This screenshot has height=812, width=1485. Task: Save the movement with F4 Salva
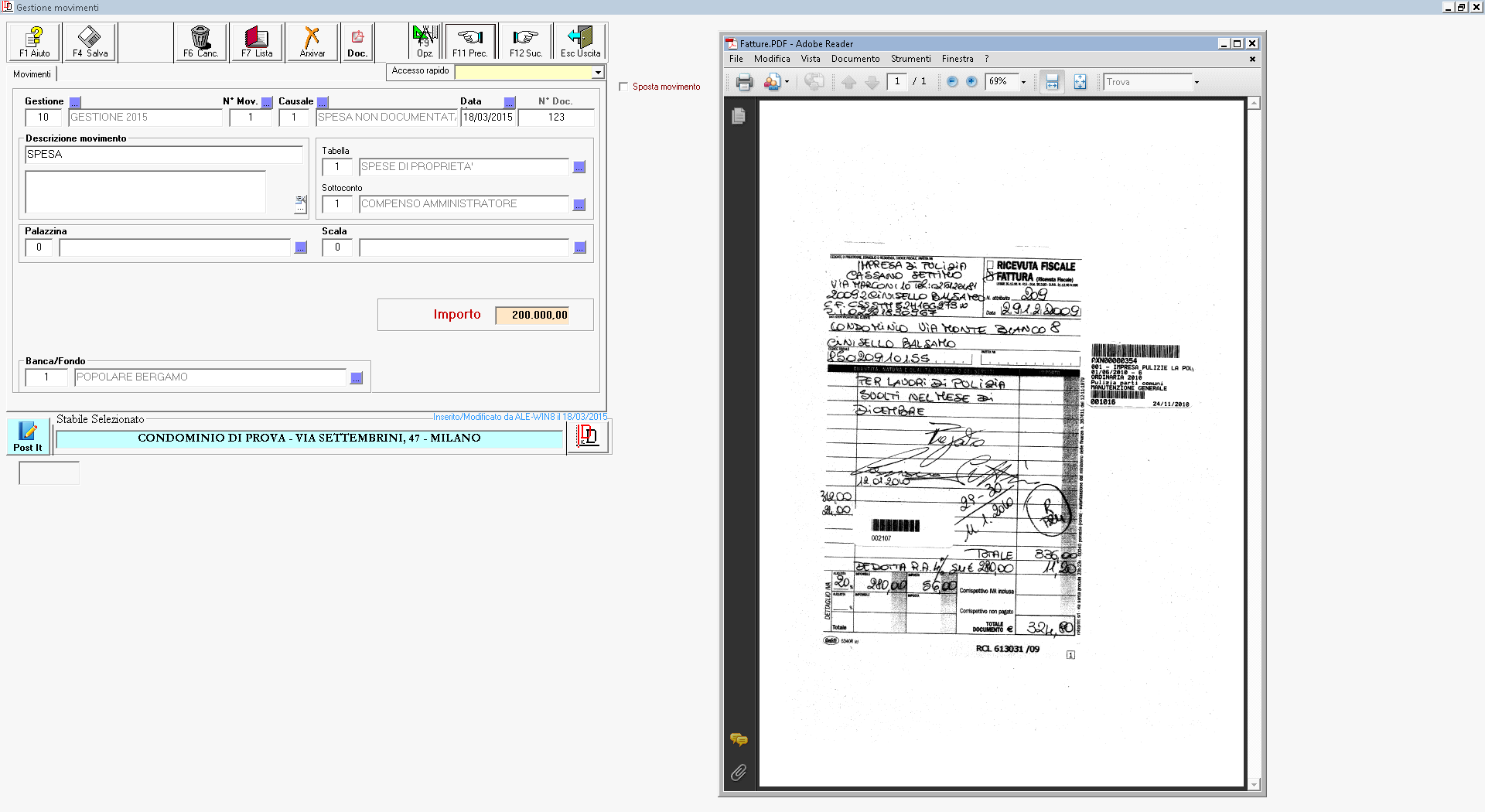90,42
